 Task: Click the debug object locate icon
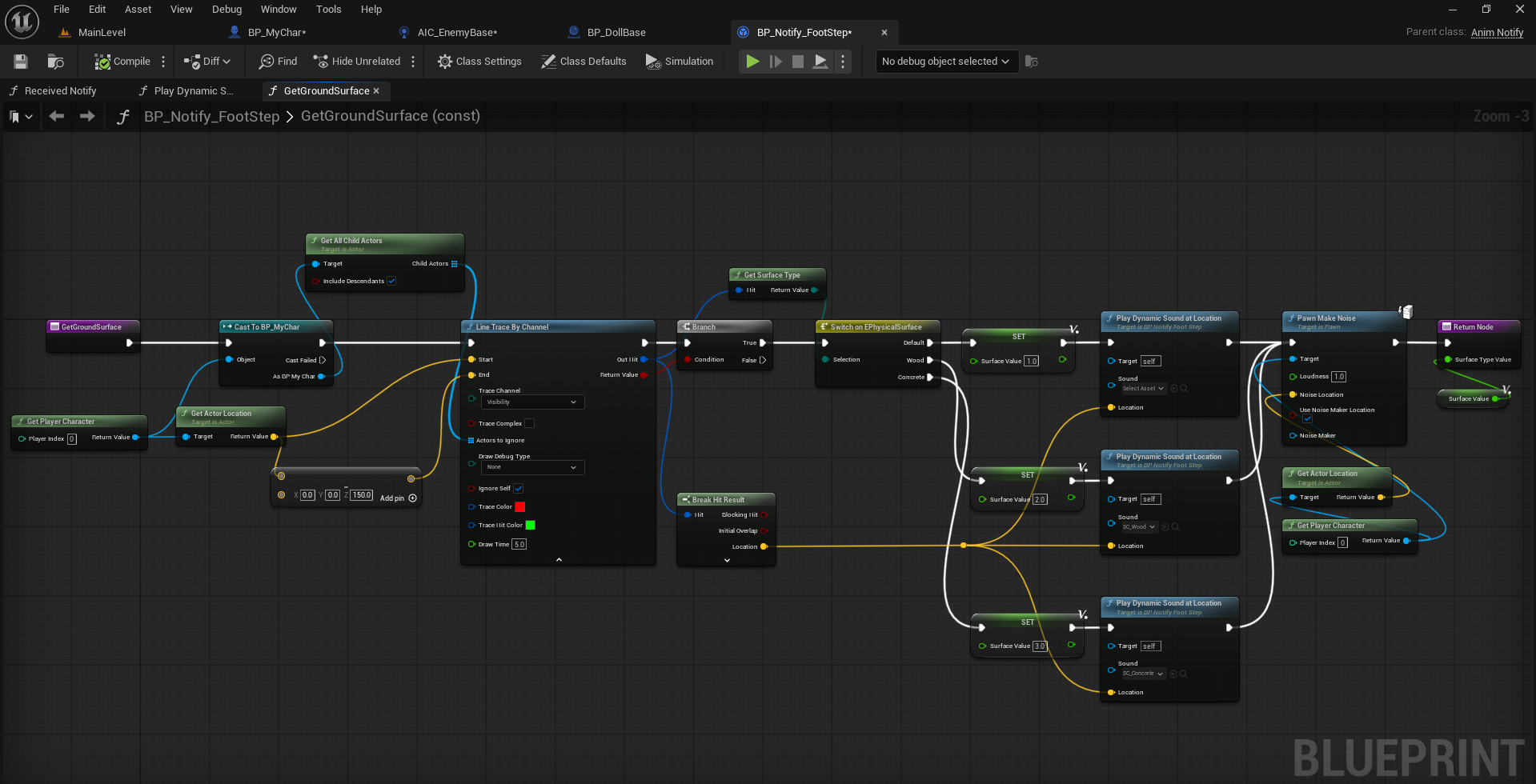click(x=1032, y=62)
